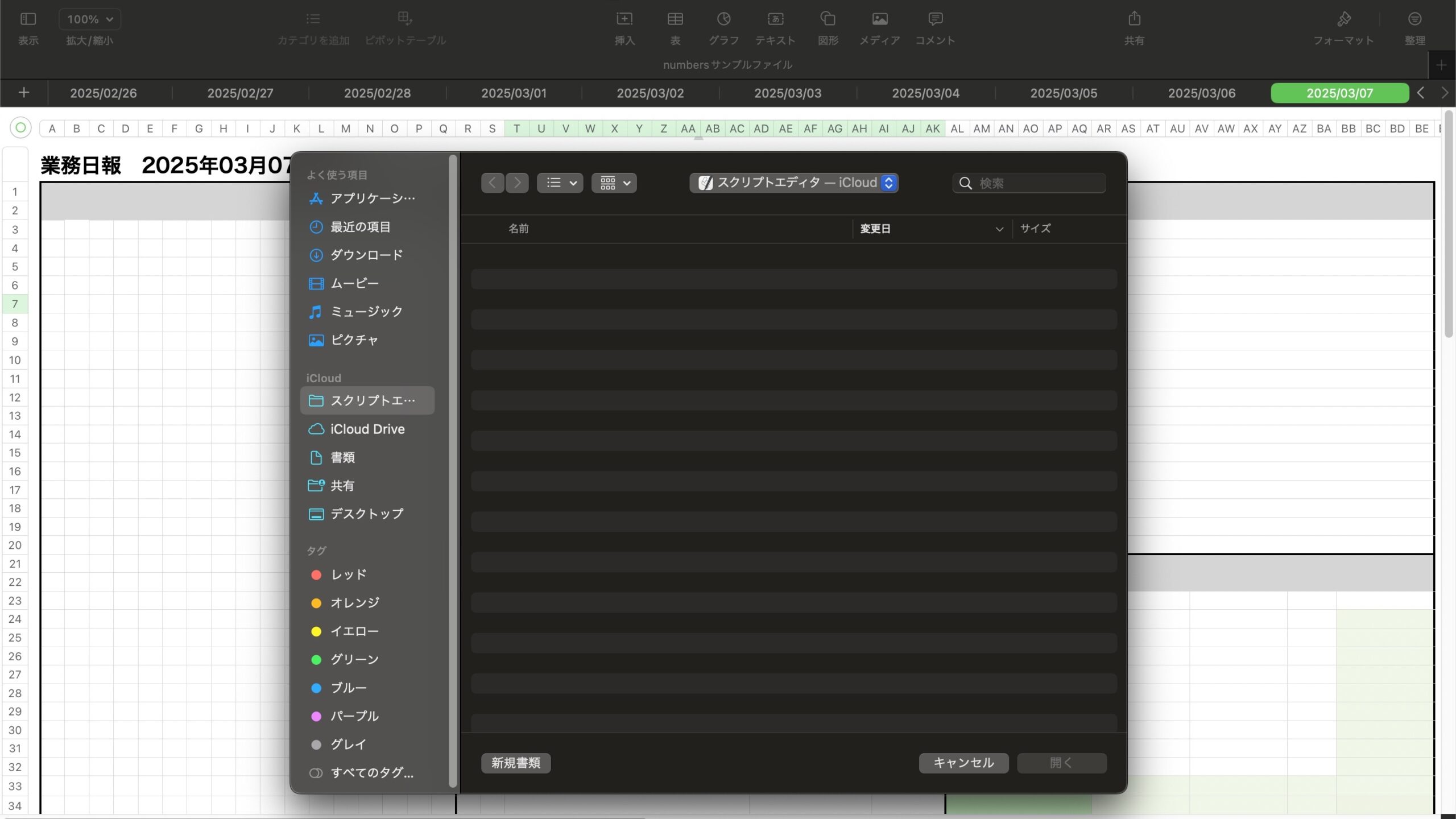The height and width of the screenshot is (819, 1456).
Task: Select iCloud Drive in sidebar
Action: point(367,429)
